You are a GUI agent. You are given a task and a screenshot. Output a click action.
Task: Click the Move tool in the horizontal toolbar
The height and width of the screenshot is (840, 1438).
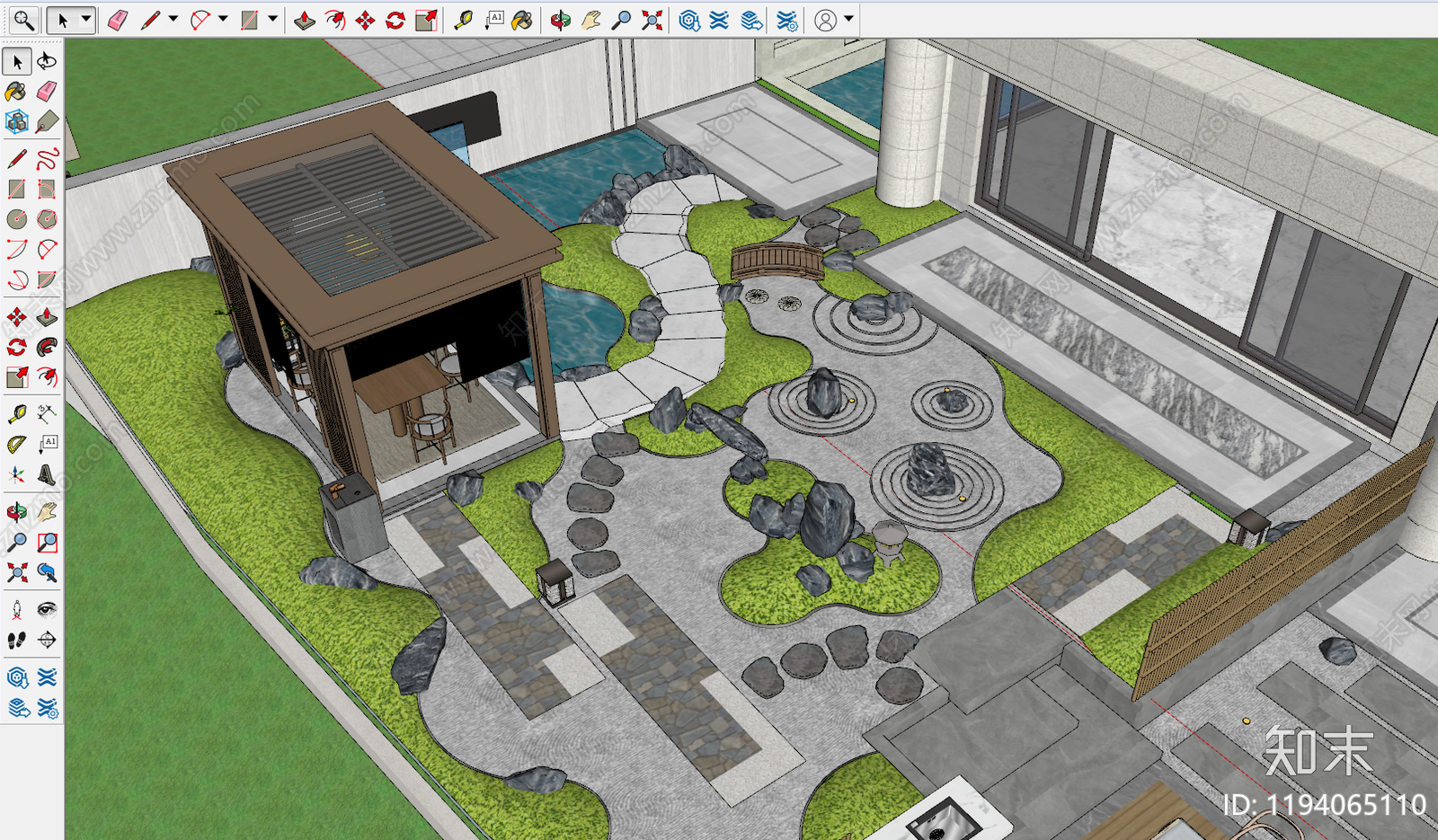pyautogui.click(x=365, y=20)
